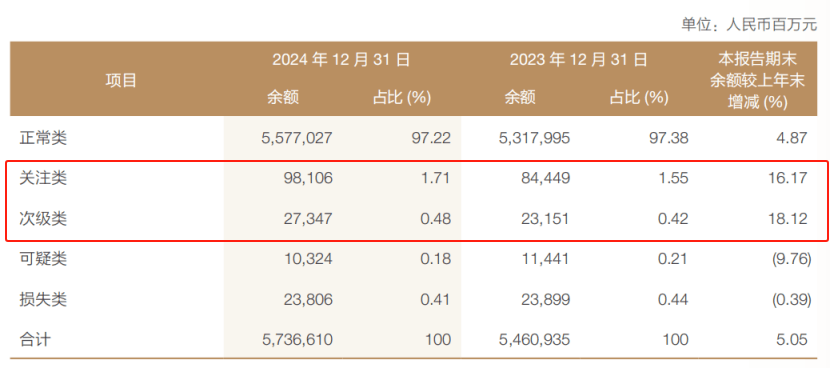Viewport: 831px width, 368px height.
Task: Click the 损失类 row label
Action: pos(43,300)
